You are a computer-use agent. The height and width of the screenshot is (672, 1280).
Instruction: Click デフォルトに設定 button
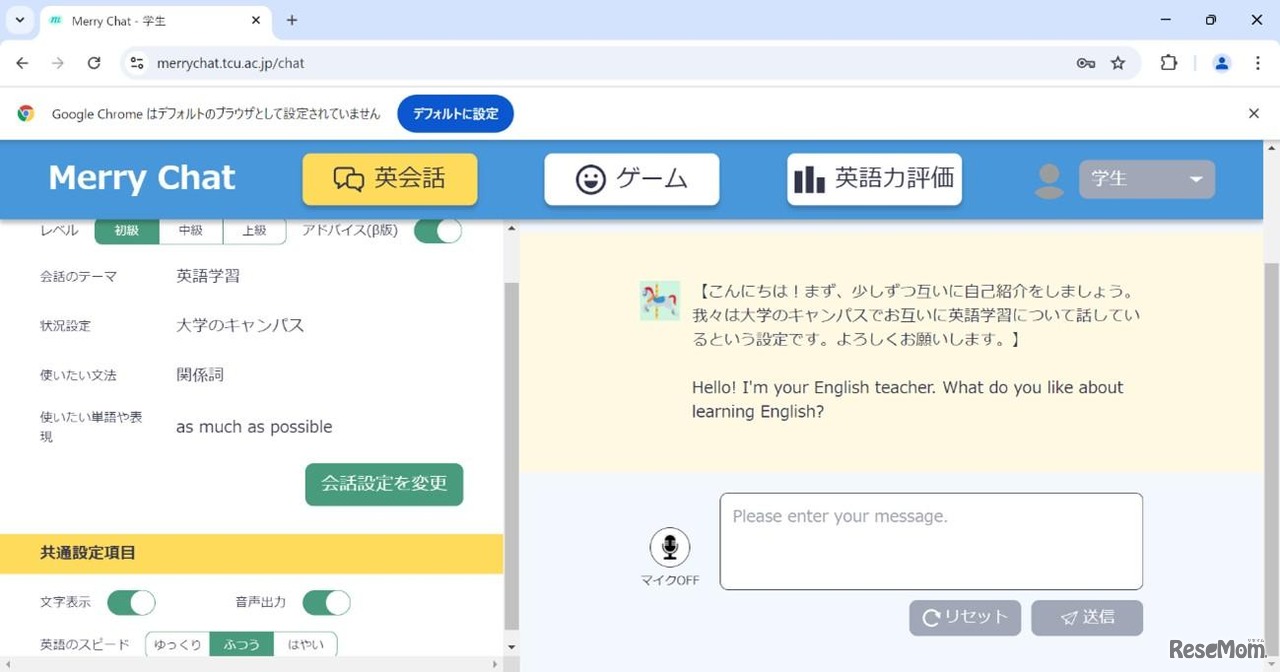[x=456, y=114]
